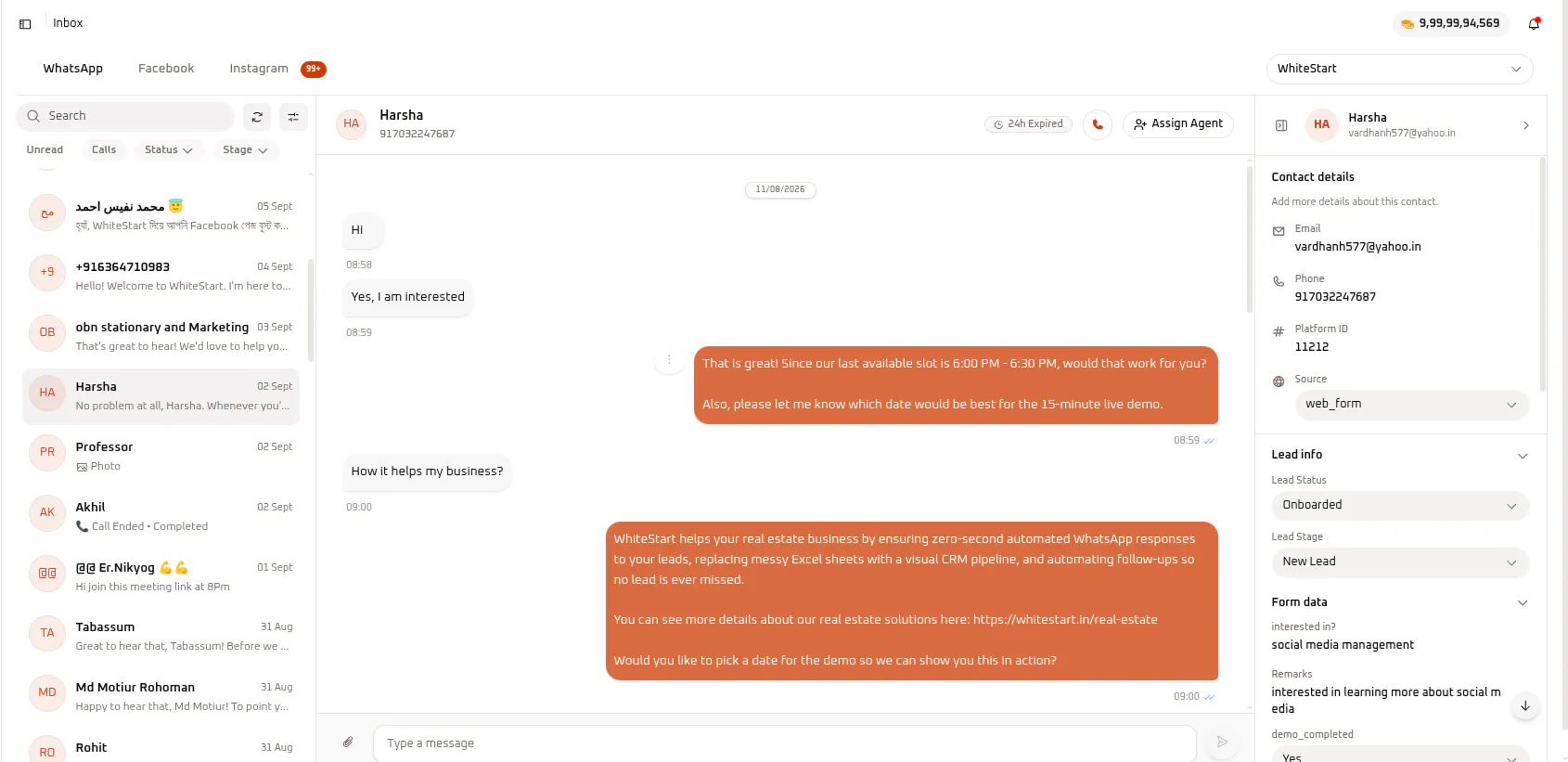Screen dimensions: 1568x762
Task: Click the Type a message input
Action: (785, 743)
